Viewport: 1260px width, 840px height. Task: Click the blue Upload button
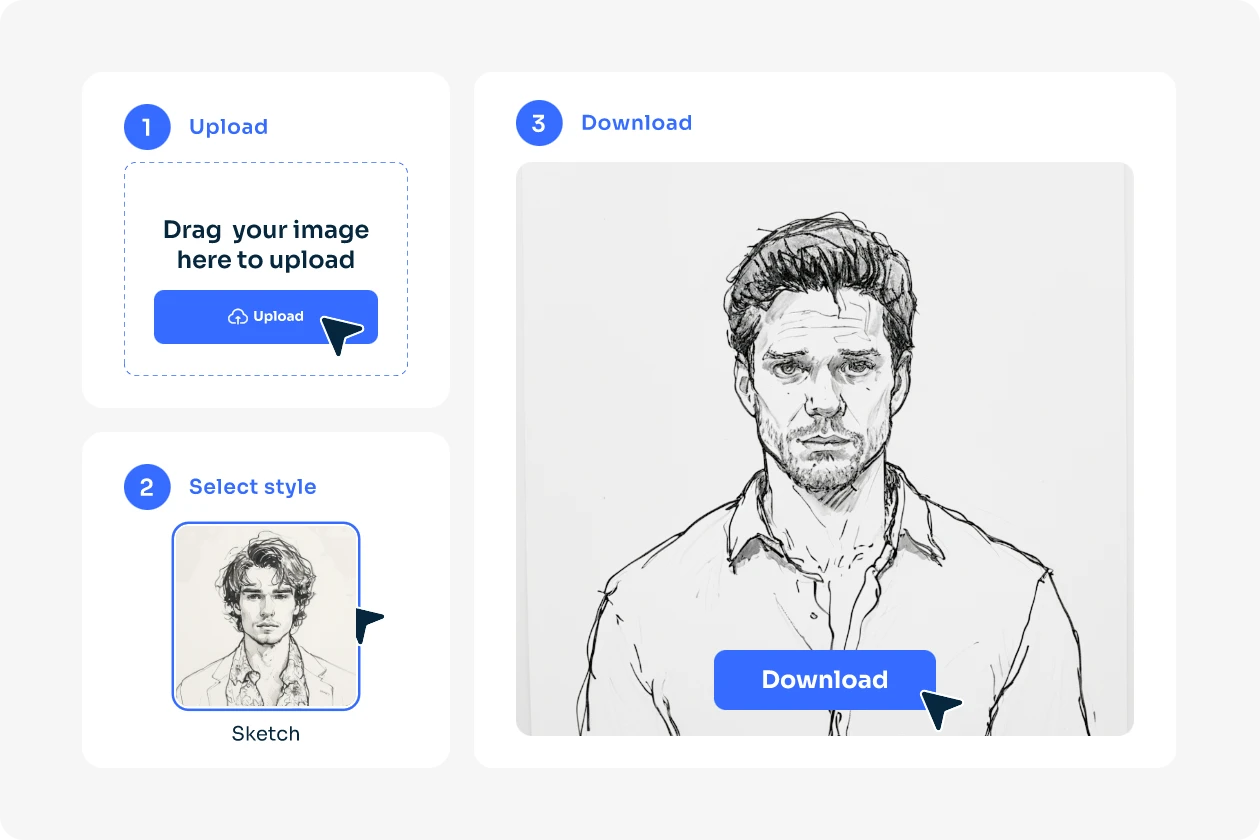click(x=266, y=317)
